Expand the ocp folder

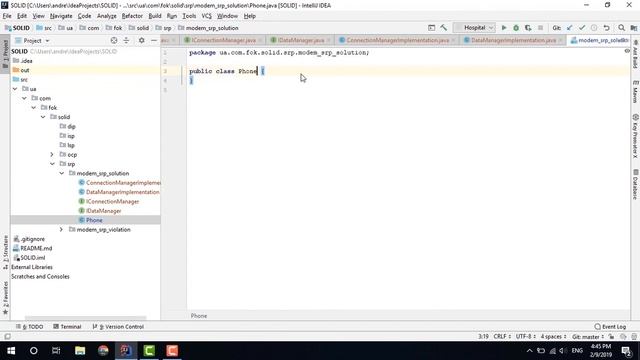coord(52,155)
